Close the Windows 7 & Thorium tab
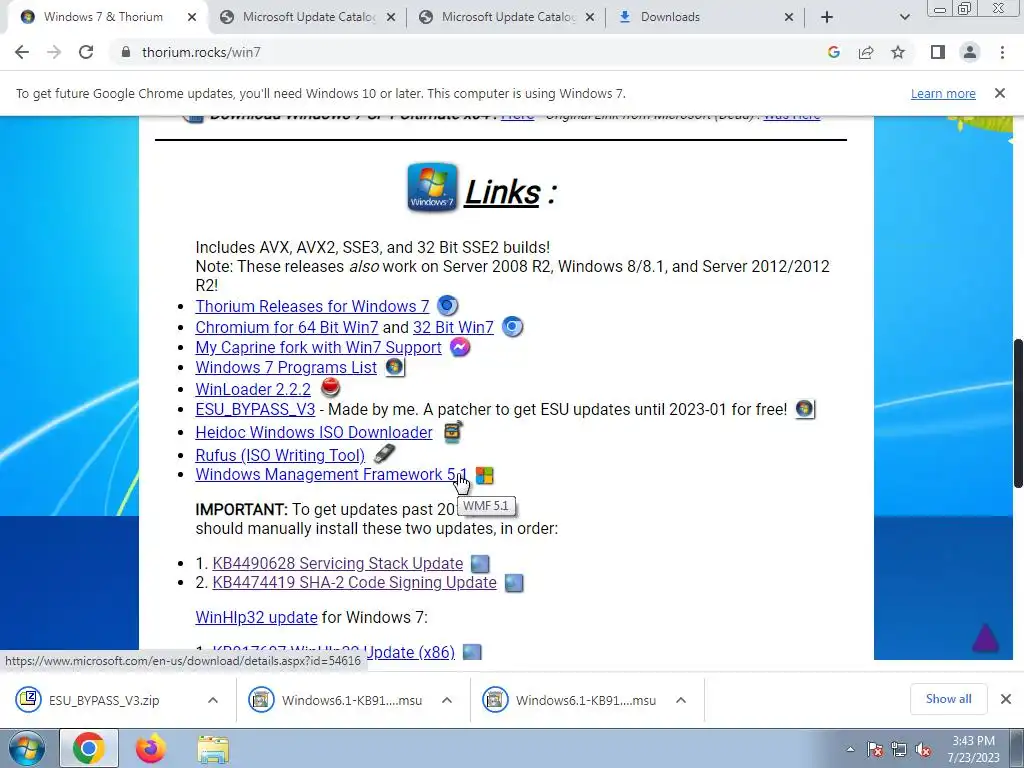 [192, 17]
